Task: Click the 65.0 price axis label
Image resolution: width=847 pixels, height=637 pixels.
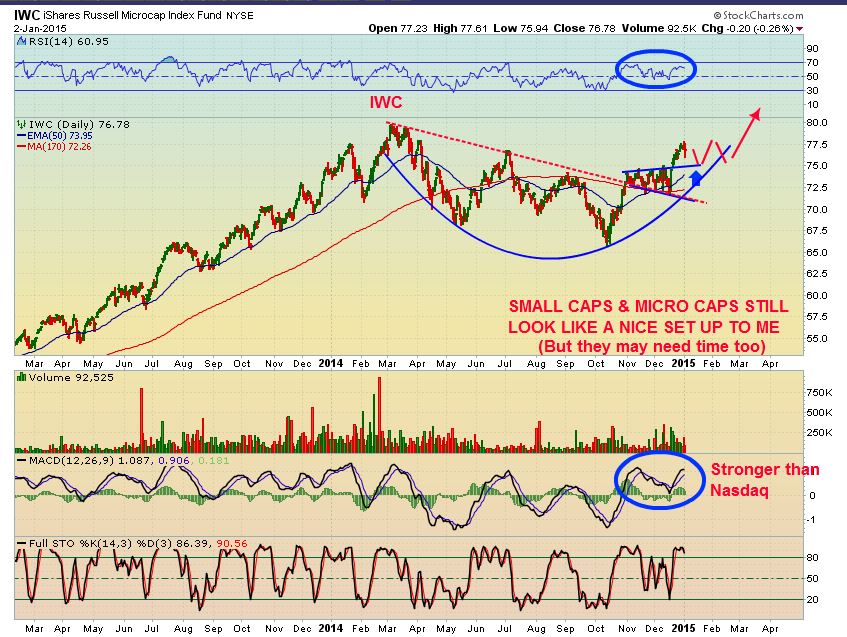Action: [817, 252]
